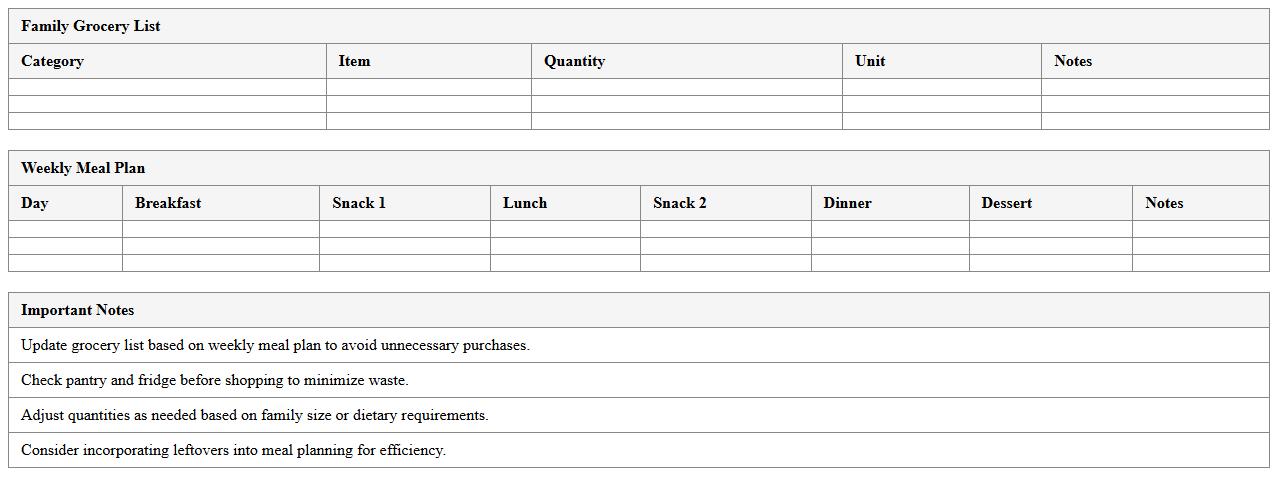Click the Item column header

click(354, 61)
